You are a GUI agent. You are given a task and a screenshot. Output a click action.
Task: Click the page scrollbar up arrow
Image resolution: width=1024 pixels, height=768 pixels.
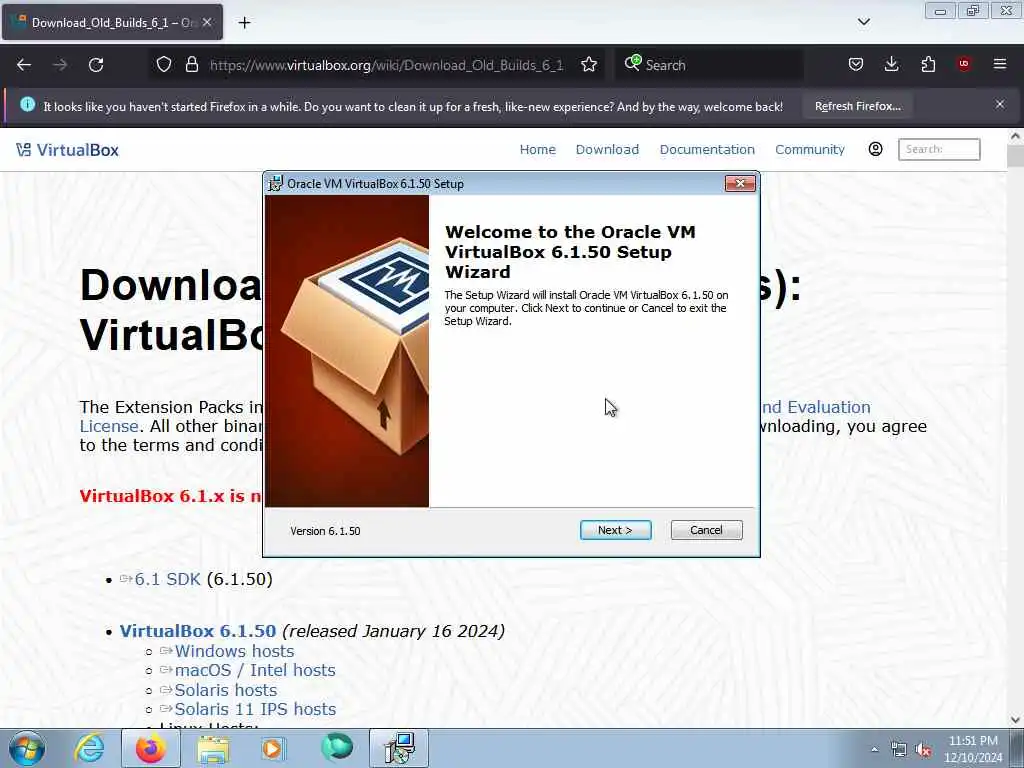coord(1015,136)
